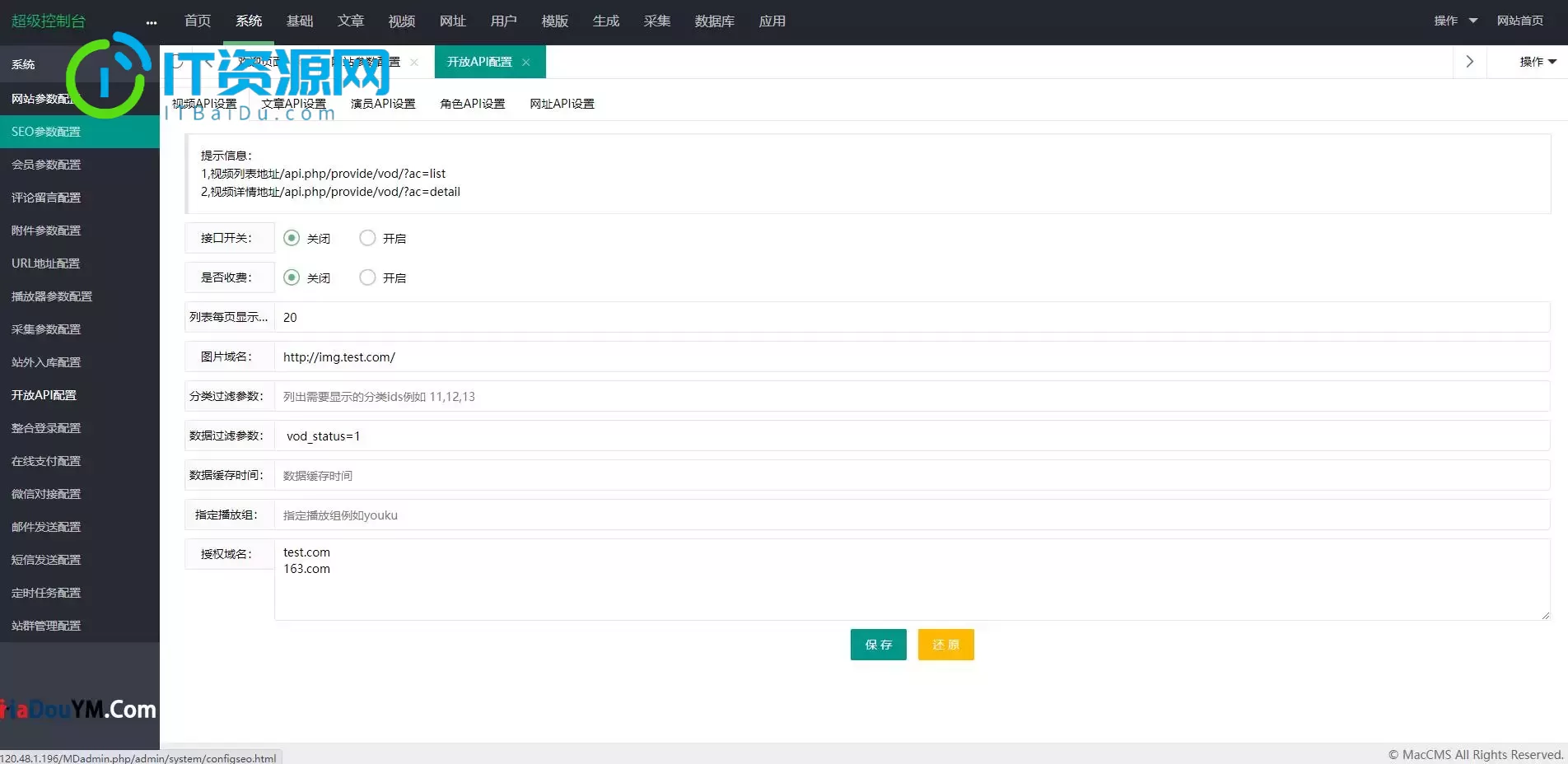Click the 分类过滤参数 input field
Screen dimensions: 1568x764
912,396
